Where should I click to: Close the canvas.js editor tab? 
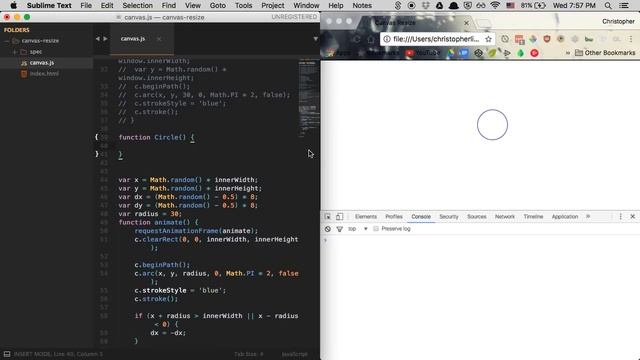[x=159, y=39]
